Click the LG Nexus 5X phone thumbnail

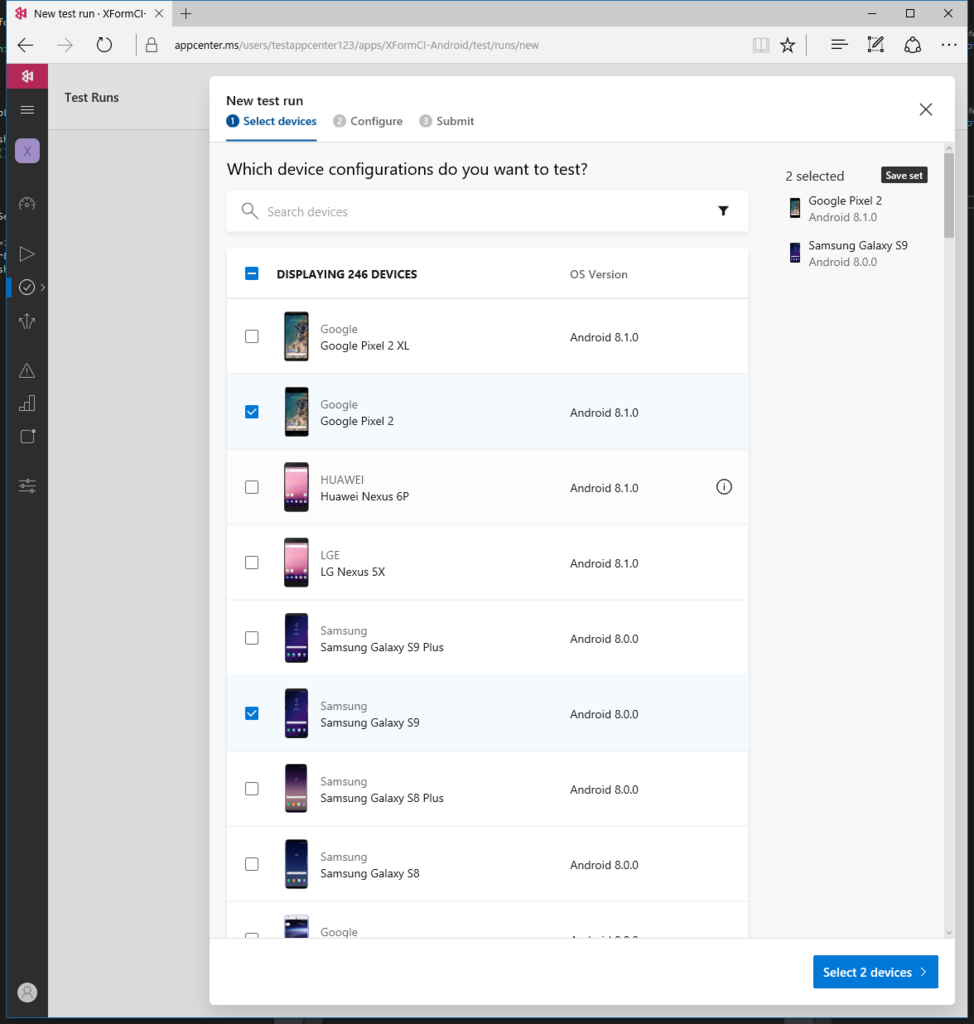[296, 562]
